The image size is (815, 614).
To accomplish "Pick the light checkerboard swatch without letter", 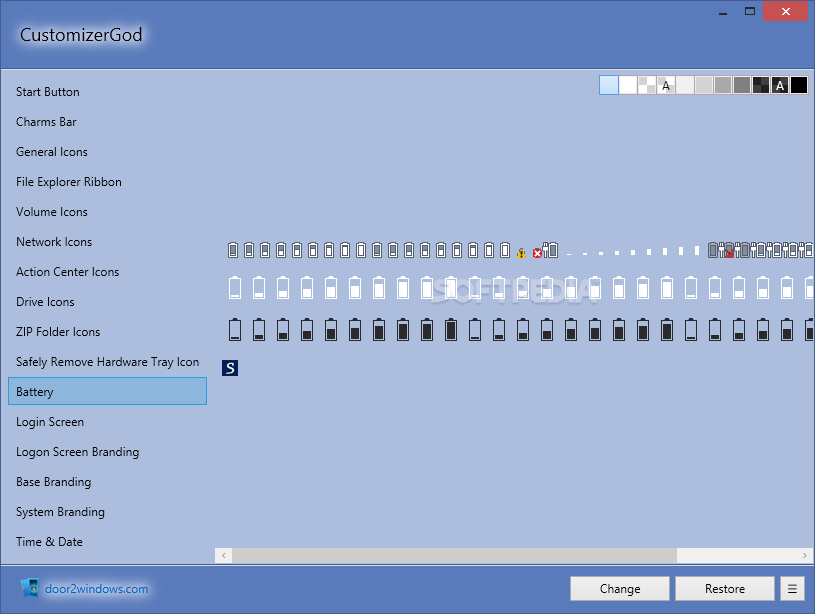I will tap(647, 85).
